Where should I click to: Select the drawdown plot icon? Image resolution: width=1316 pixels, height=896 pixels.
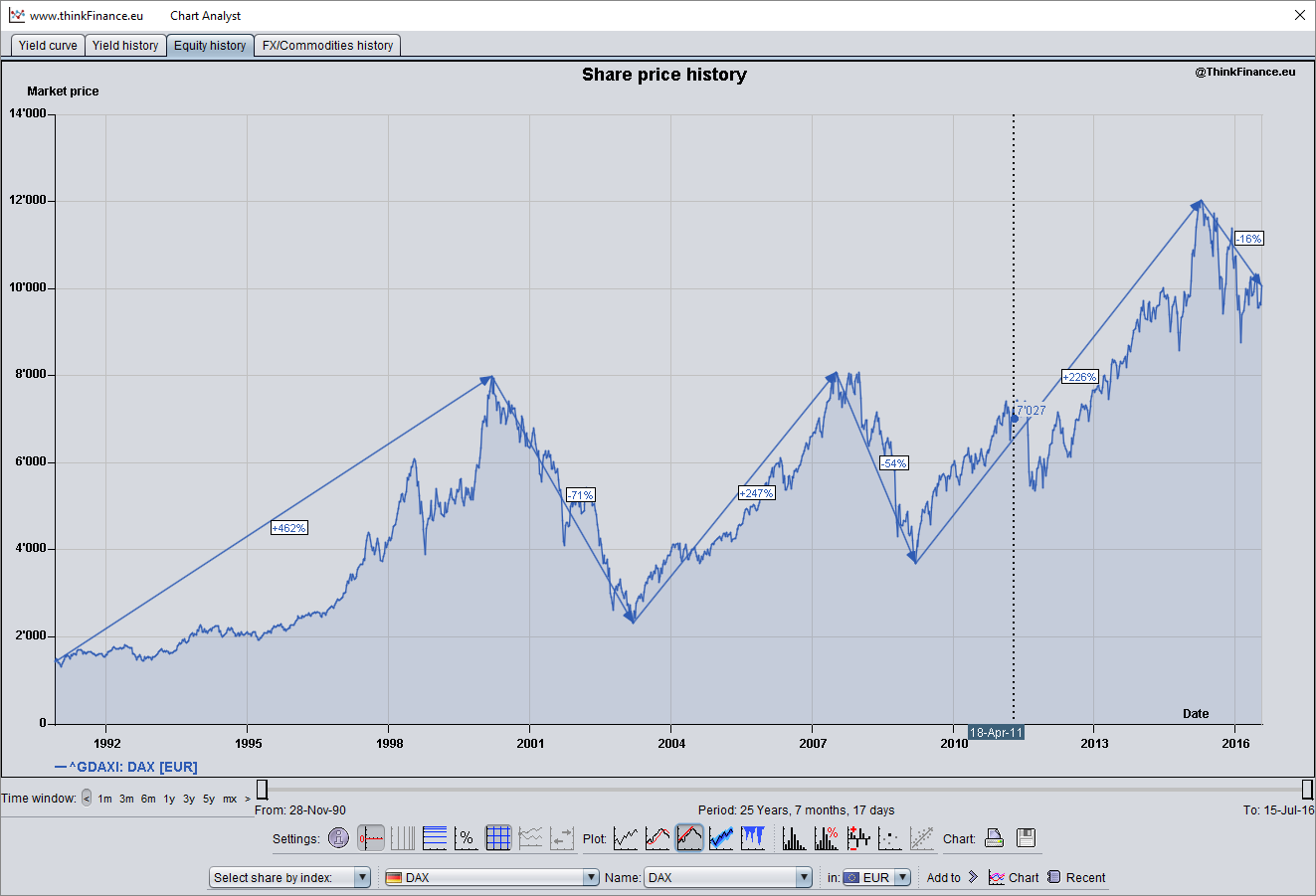pyautogui.click(x=753, y=838)
